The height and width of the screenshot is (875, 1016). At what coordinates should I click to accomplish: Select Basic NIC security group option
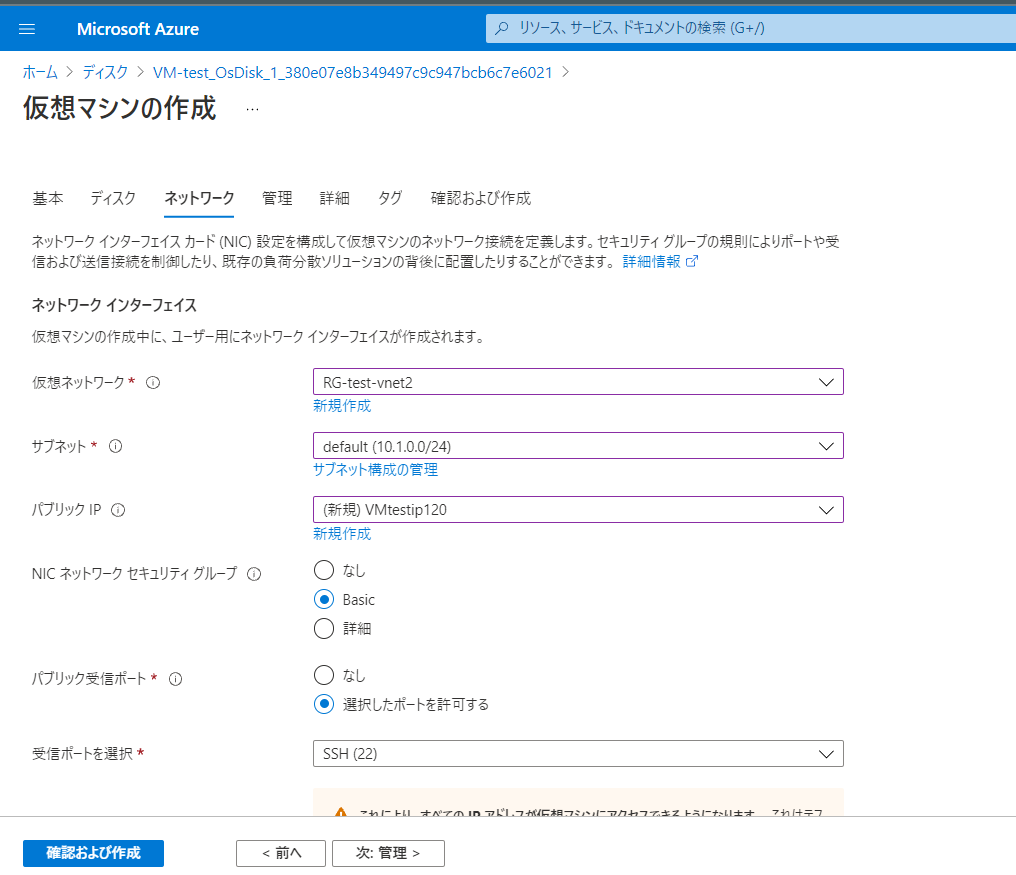324,600
